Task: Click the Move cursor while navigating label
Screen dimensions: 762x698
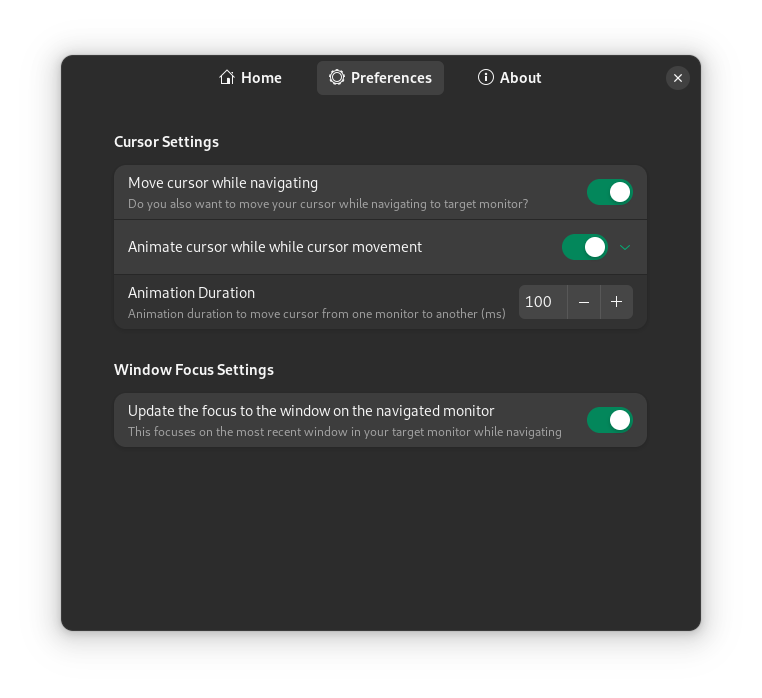Action: (x=223, y=183)
